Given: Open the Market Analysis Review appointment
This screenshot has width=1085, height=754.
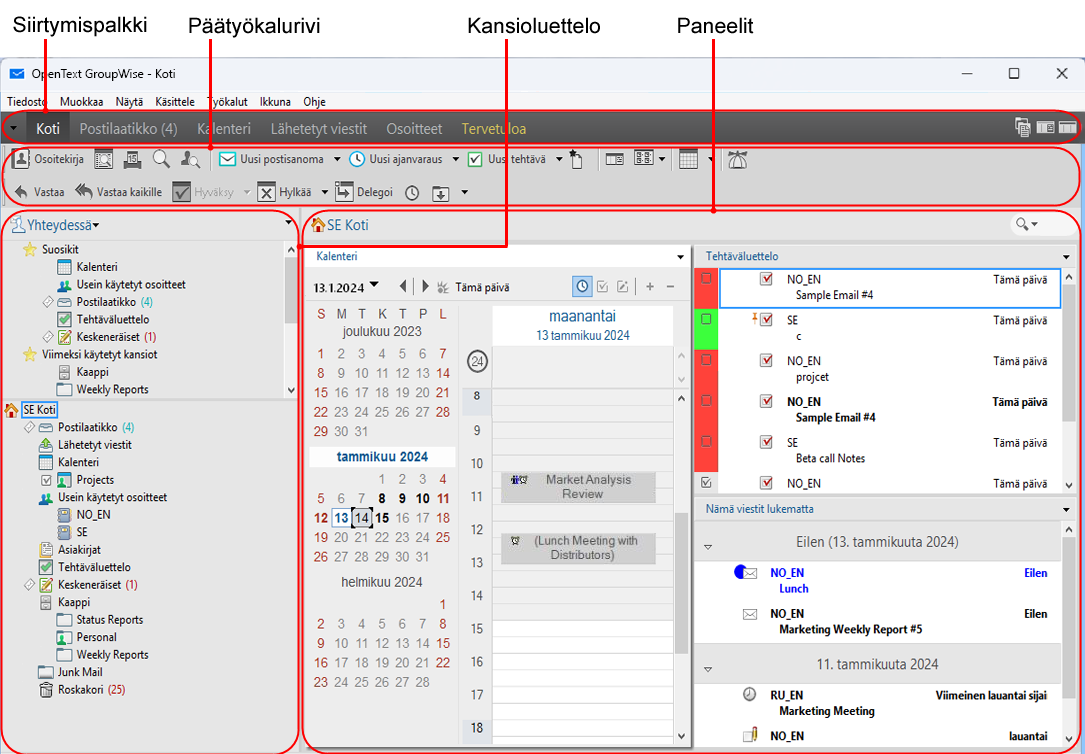Looking at the screenshot, I should click(578, 487).
